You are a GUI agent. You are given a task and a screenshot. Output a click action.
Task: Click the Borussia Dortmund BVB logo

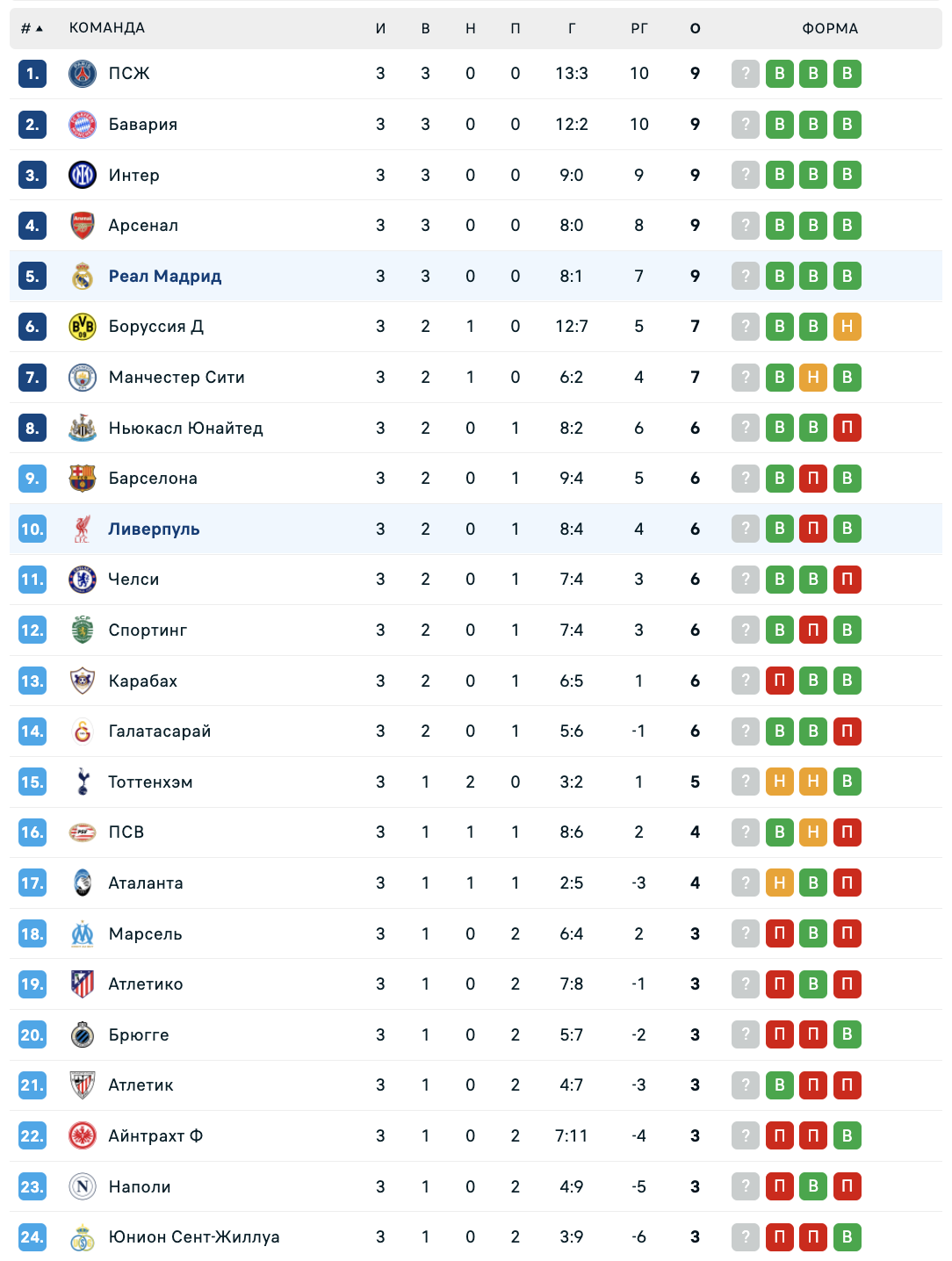pyautogui.click(x=83, y=327)
